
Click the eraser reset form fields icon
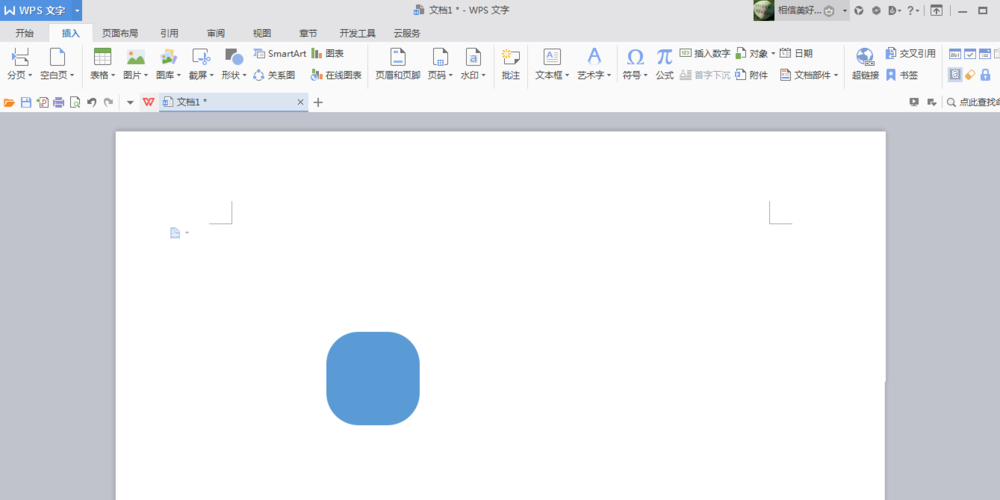click(x=970, y=75)
